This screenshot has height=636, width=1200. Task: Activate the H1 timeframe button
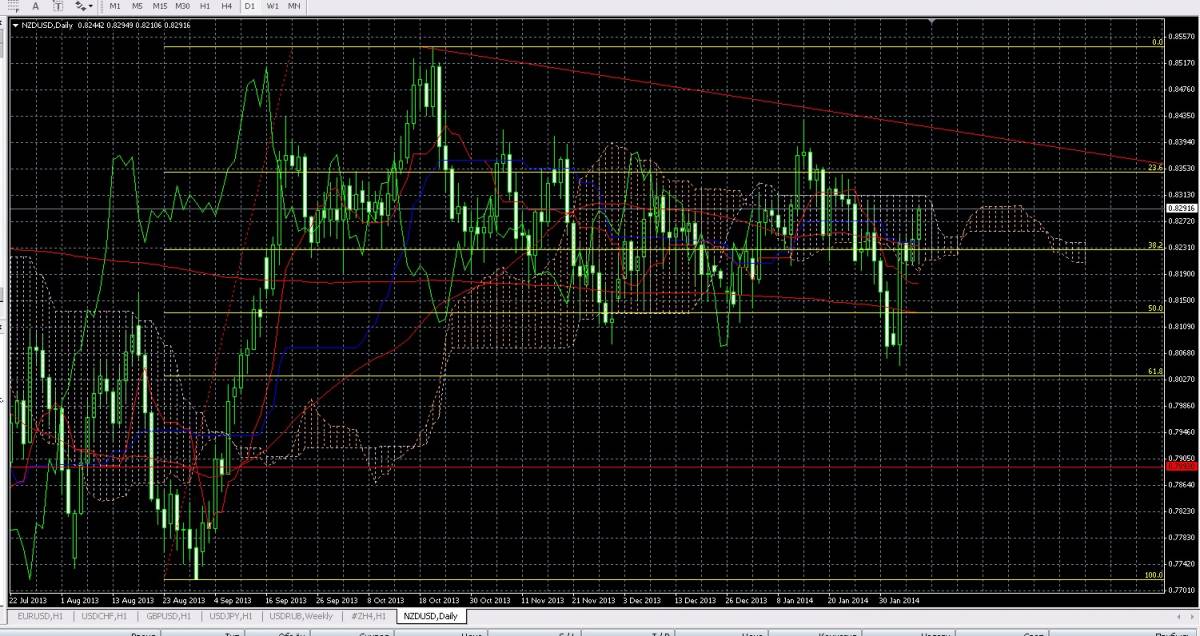click(x=206, y=6)
